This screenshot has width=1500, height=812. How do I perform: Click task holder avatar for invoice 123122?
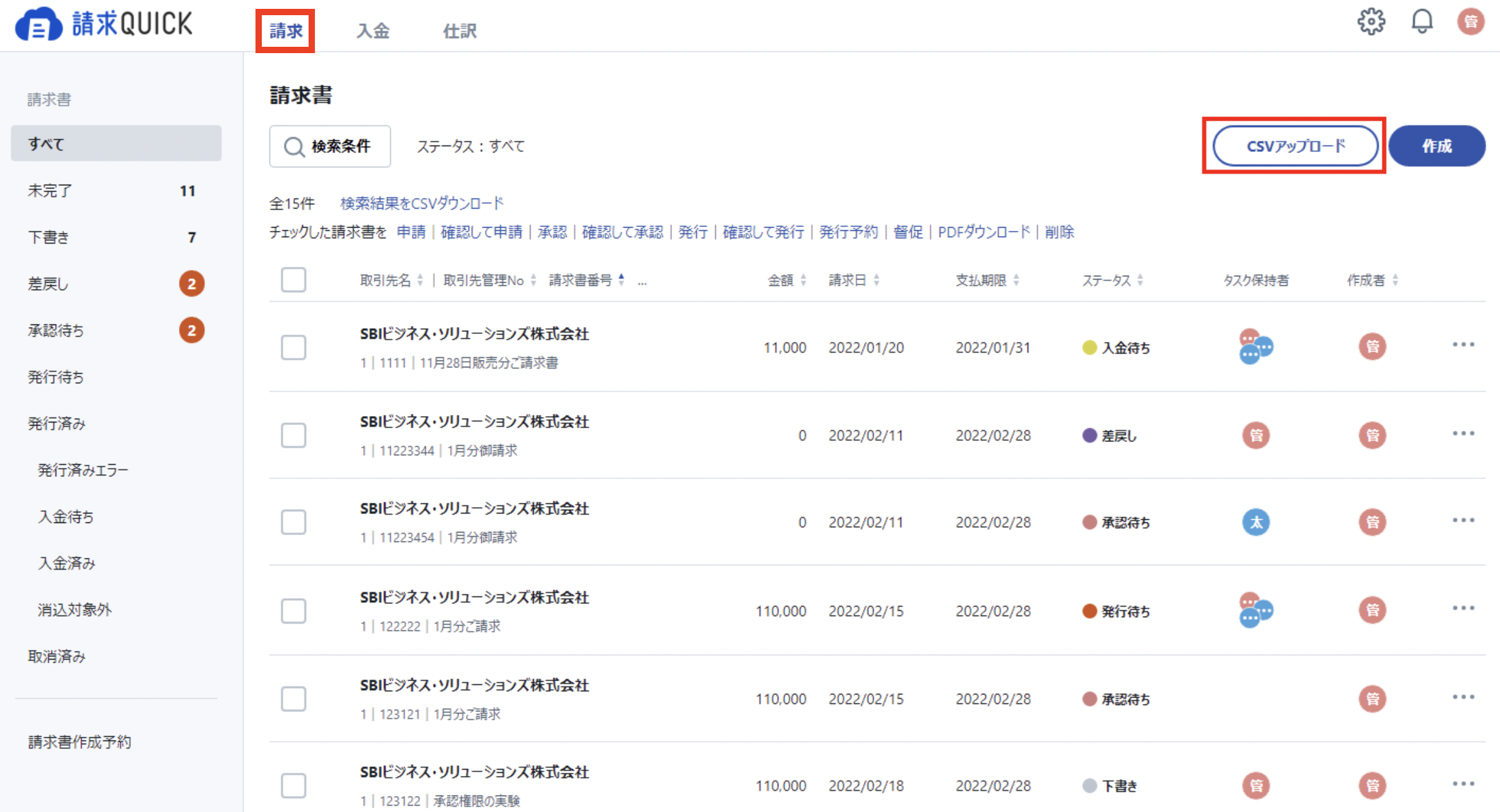coord(1256,785)
